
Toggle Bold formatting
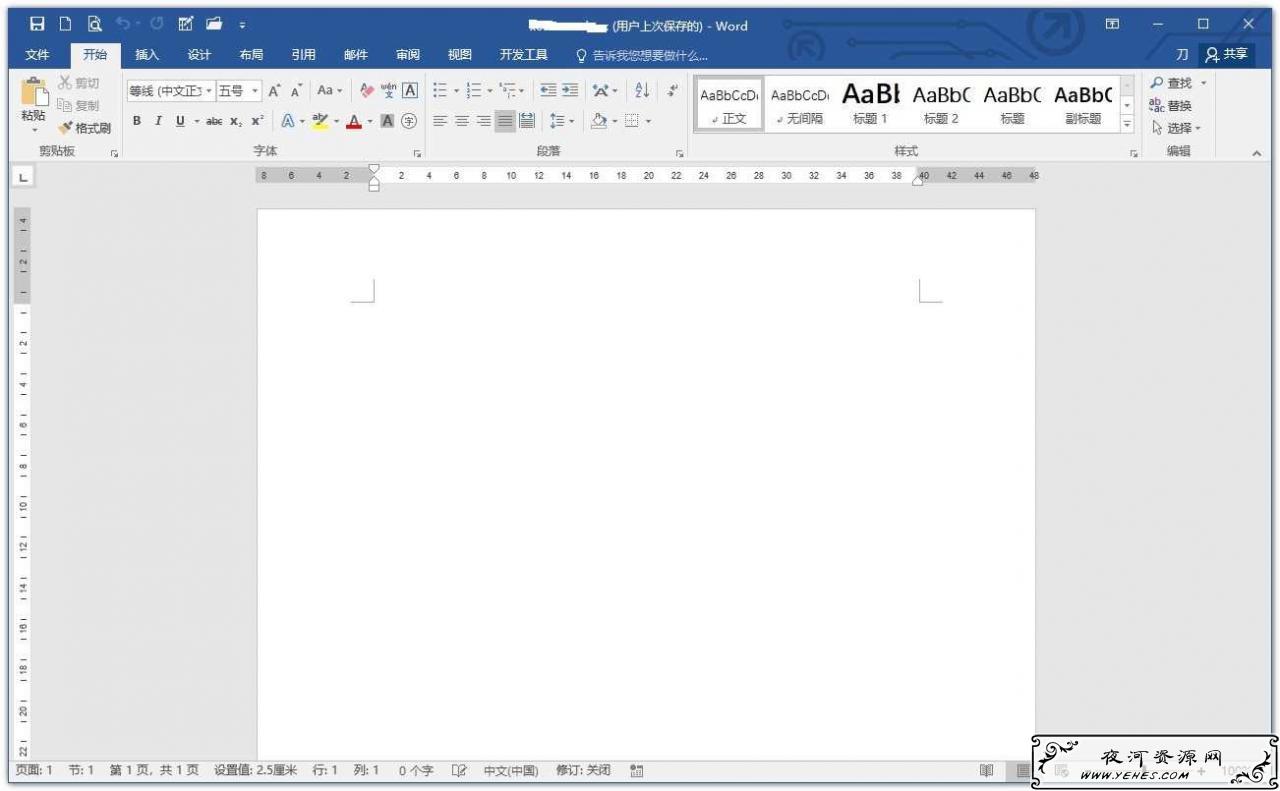(137, 121)
